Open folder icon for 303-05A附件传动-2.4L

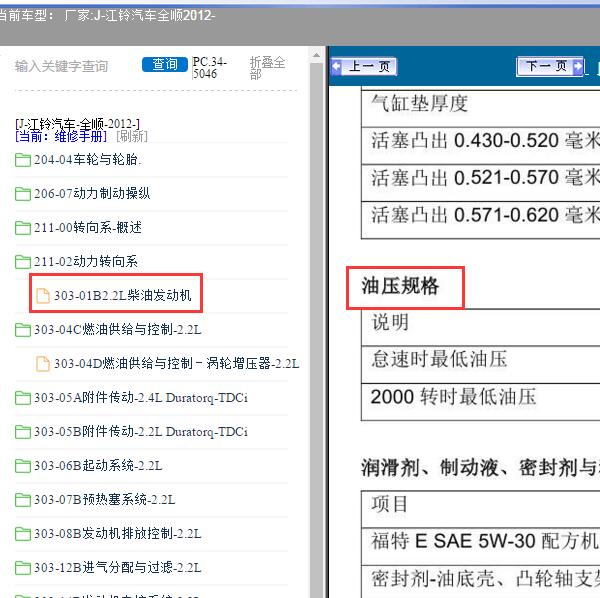pyautogui.click(x=23, y=398)
